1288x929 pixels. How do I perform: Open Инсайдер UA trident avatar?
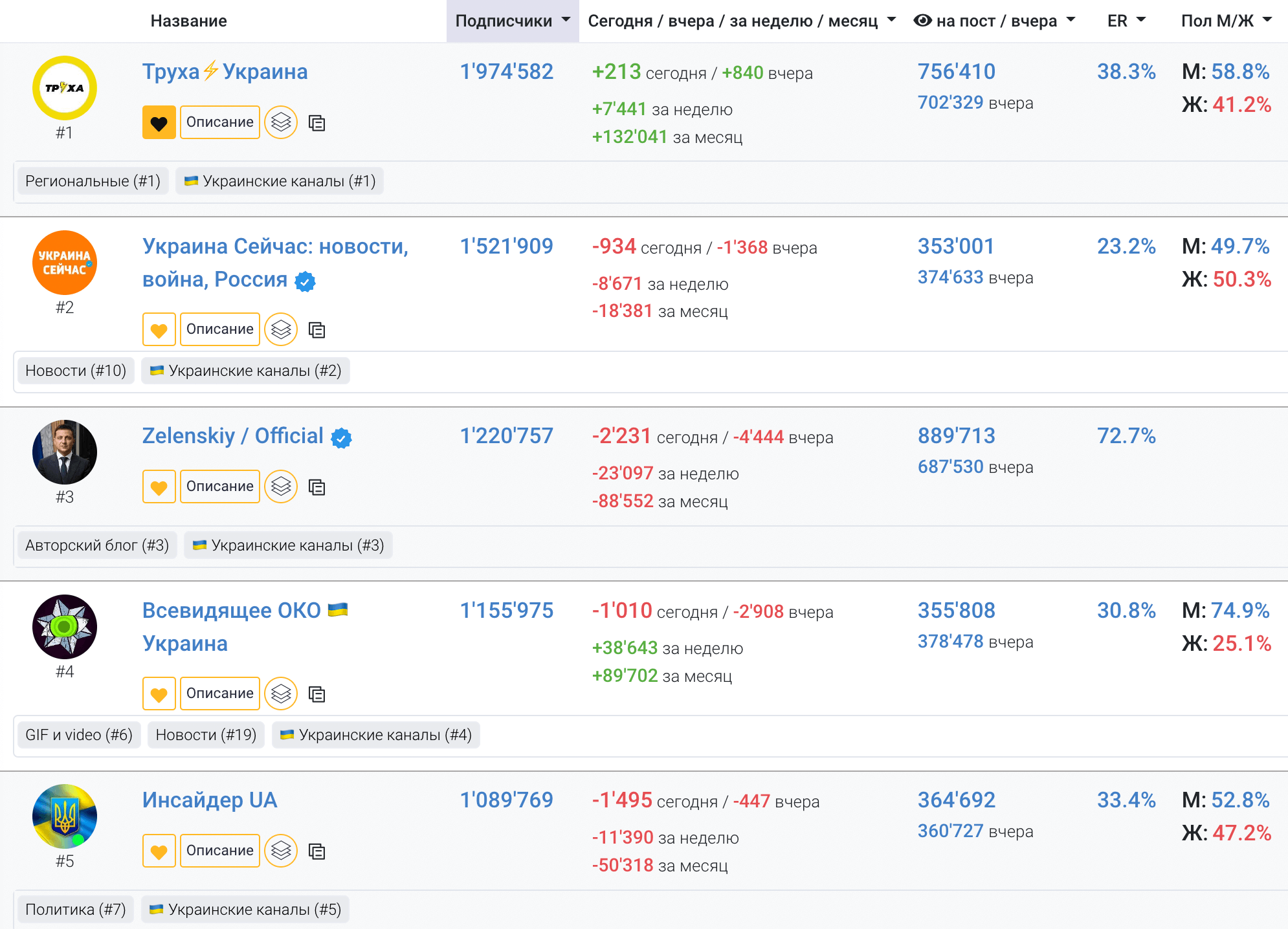65,816
